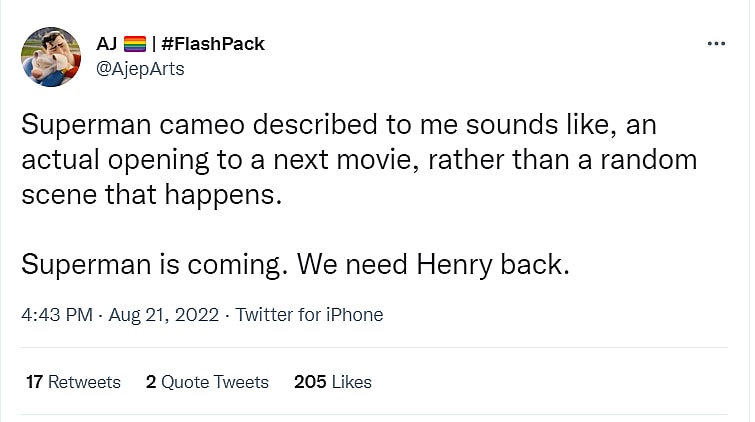Open the @AjepArts handle
The image size is (755, 422).
[140, 69]
